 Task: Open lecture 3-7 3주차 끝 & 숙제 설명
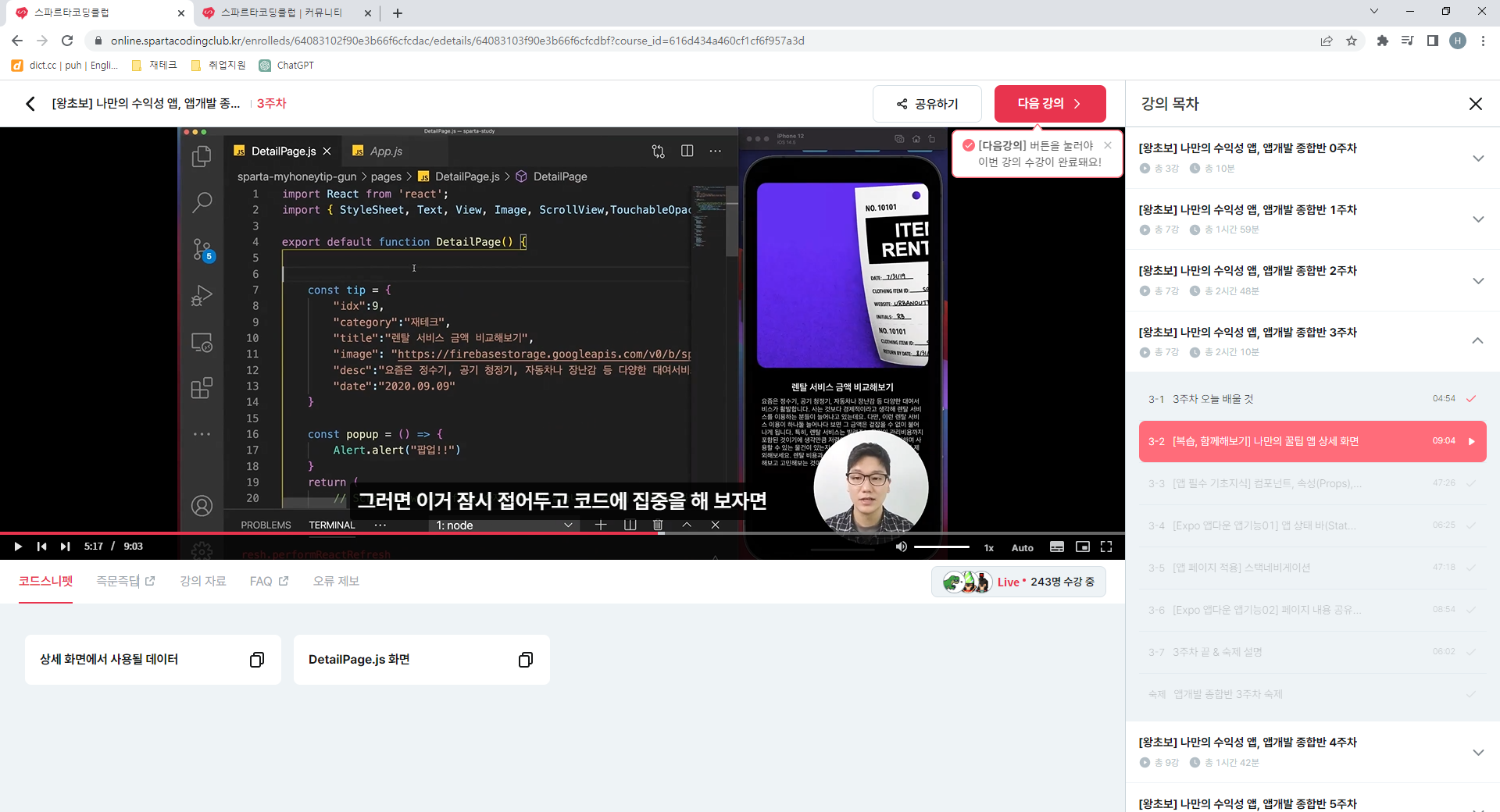(x=1312, y=652)
